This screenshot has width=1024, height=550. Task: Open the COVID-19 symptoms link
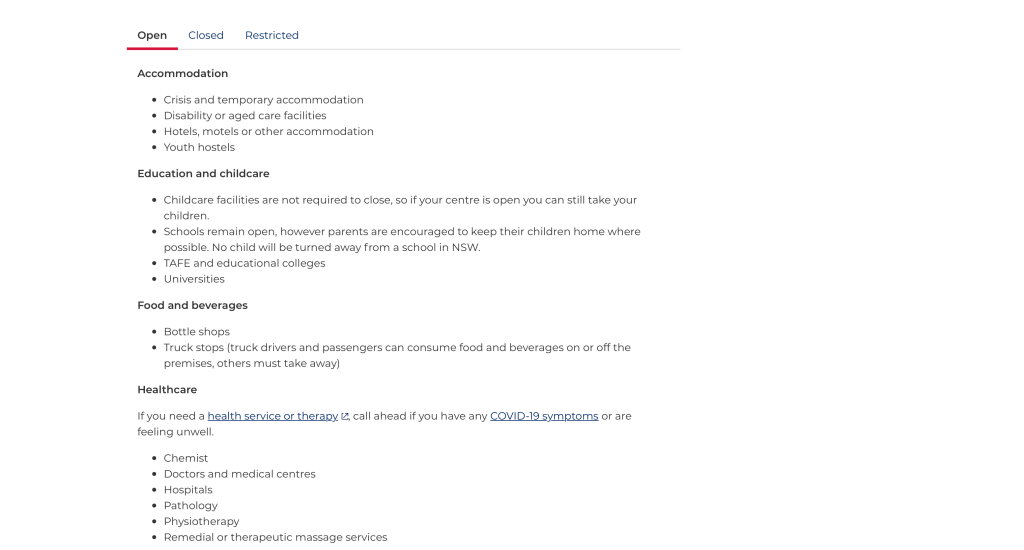point(544,416)
